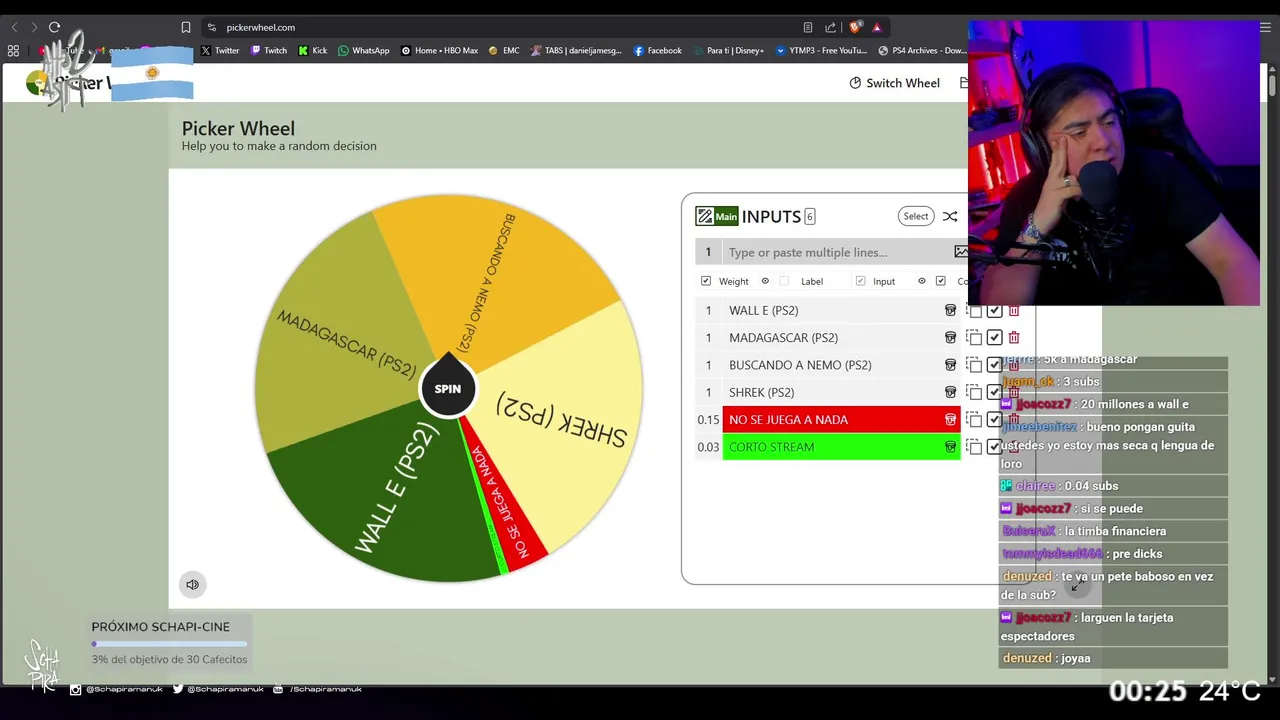Bookmark this page with the bookmark icon
Viewport: 1280px width, 720px height.
[x=186, y=27]
